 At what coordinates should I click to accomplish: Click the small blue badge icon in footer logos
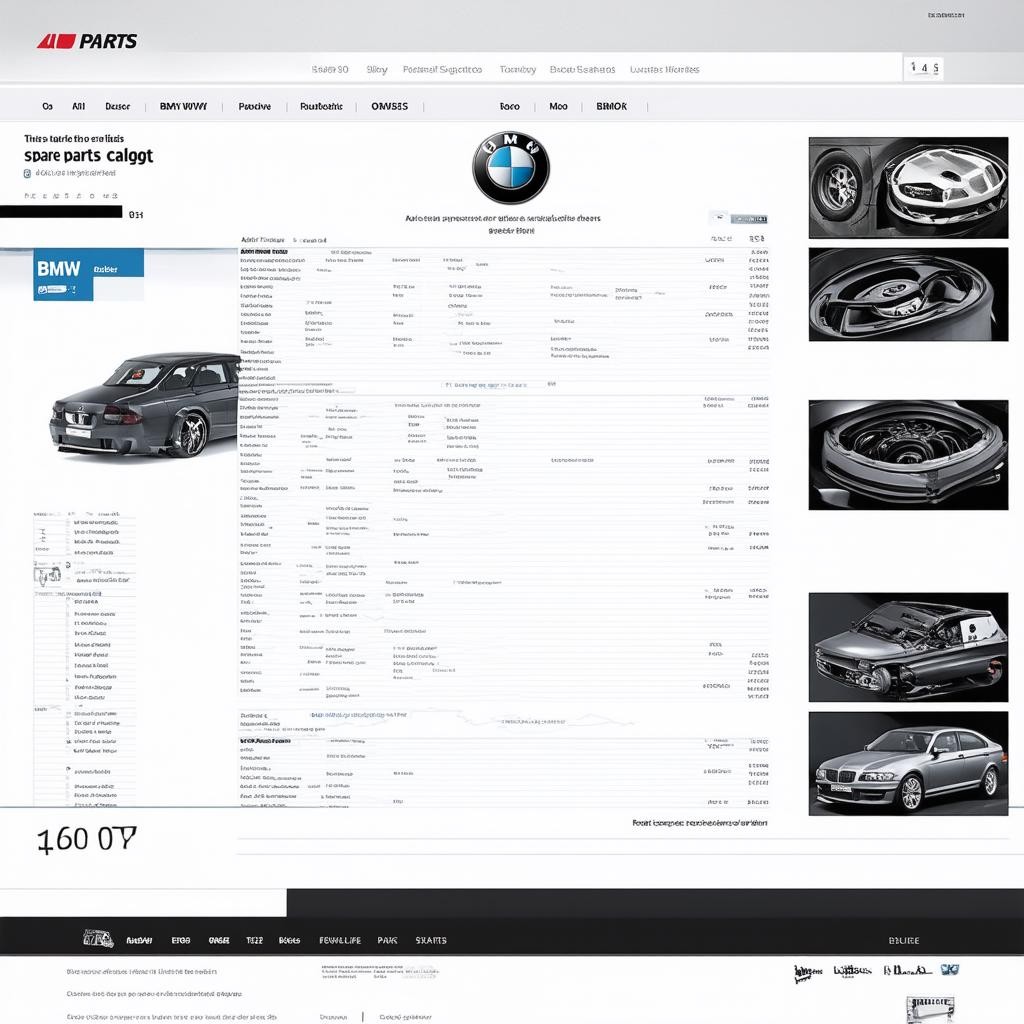(950, 970)
